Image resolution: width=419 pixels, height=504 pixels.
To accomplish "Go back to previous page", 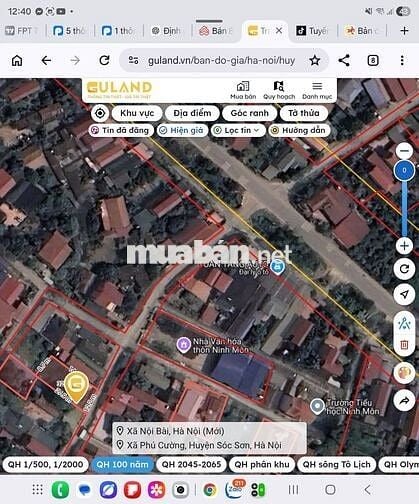I will (46, 60).
